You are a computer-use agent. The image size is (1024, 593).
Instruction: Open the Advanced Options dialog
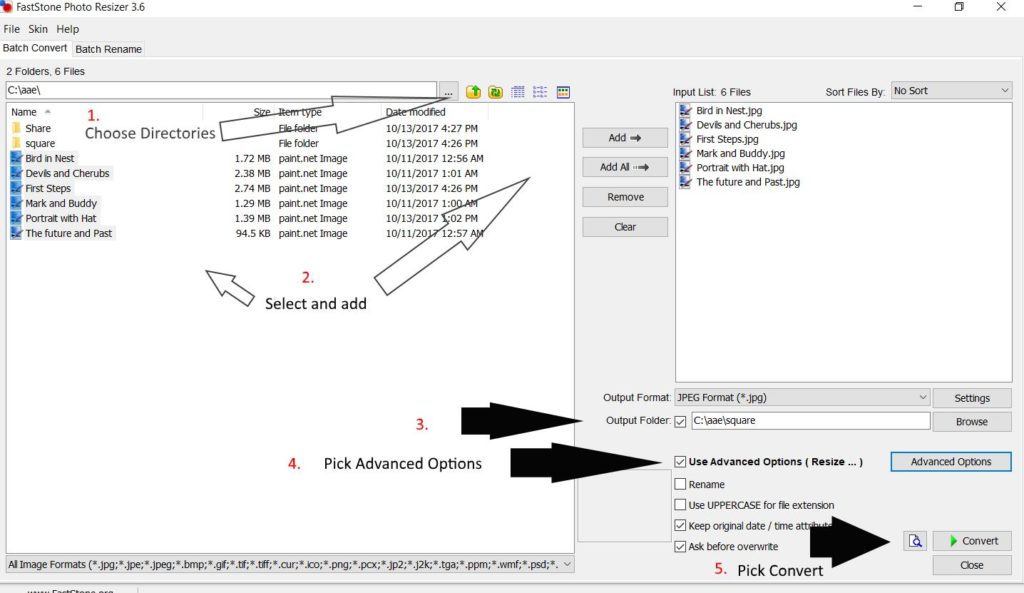[951, 462]
